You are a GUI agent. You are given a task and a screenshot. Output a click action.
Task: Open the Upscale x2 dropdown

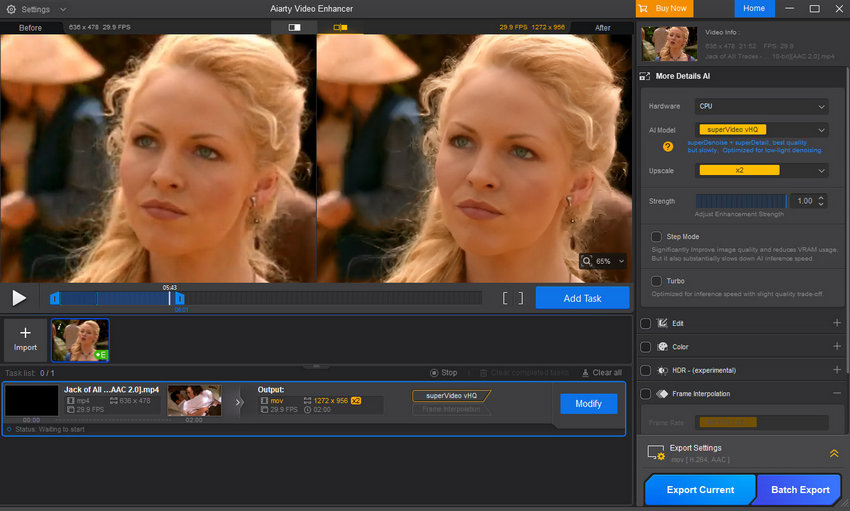click(x=761, y=170)
